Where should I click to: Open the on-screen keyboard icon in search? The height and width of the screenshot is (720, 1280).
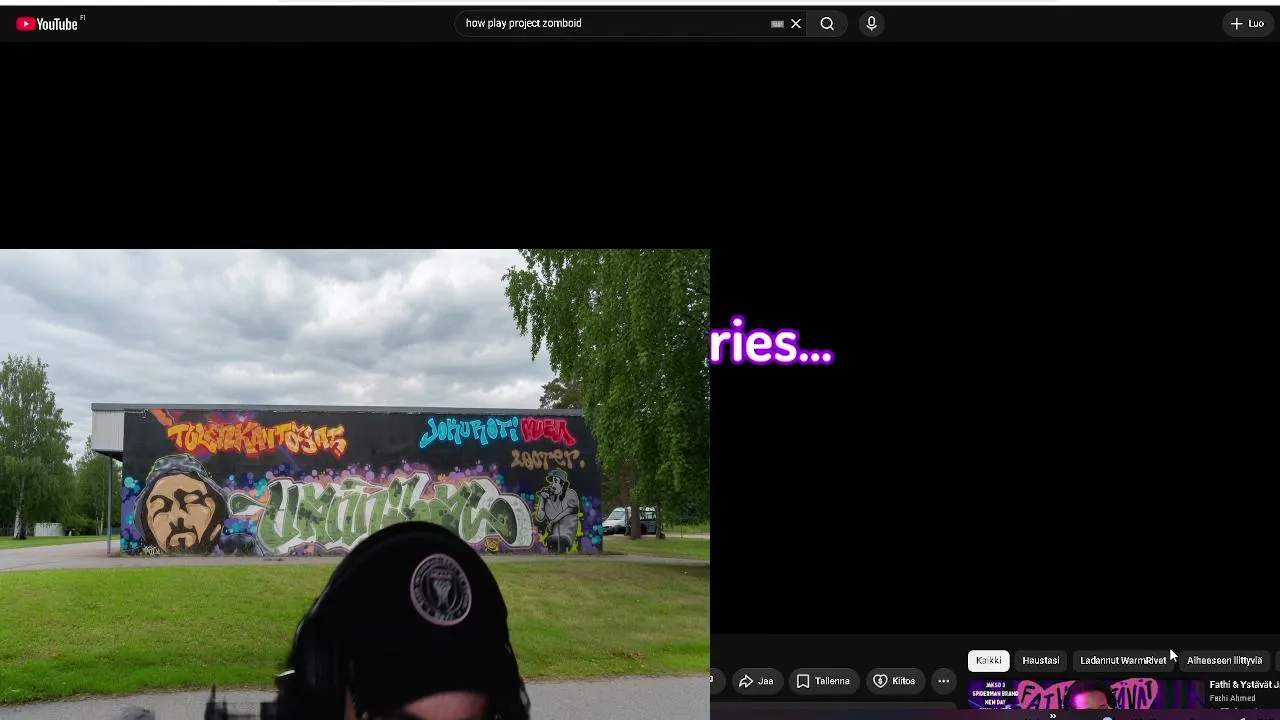pos(777,24)
